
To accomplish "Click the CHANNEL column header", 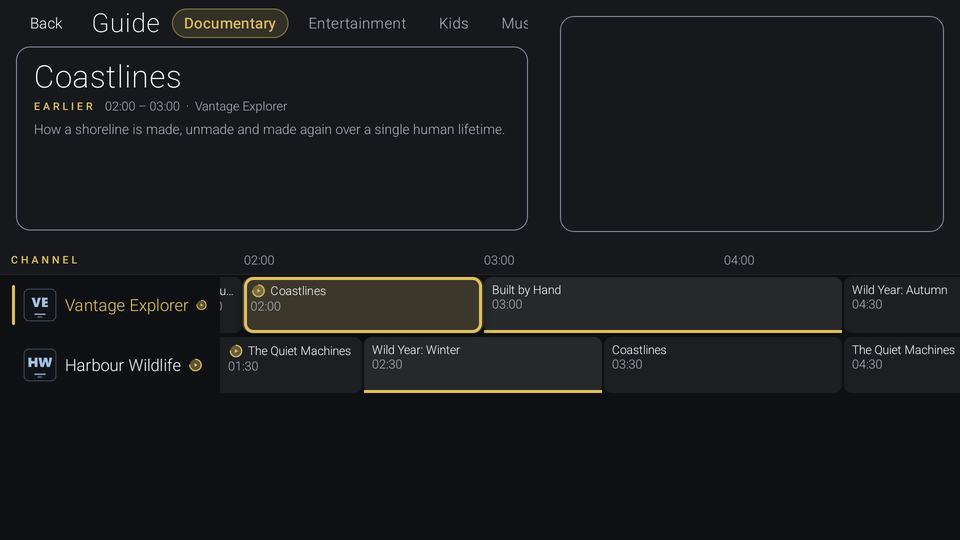I will click(x=45, y=260).
